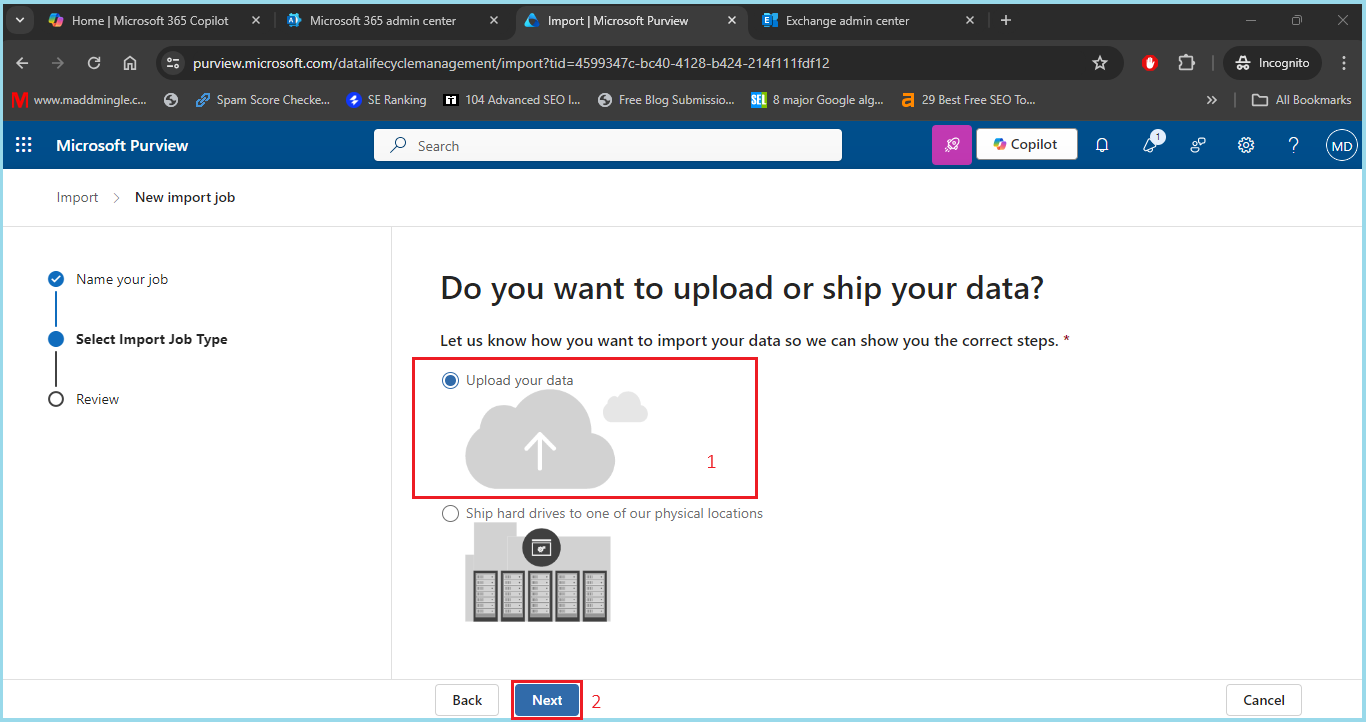Click the purple rocket icon button
The width and height of the screenshot is (1366, 722).
tap(952, 145)
